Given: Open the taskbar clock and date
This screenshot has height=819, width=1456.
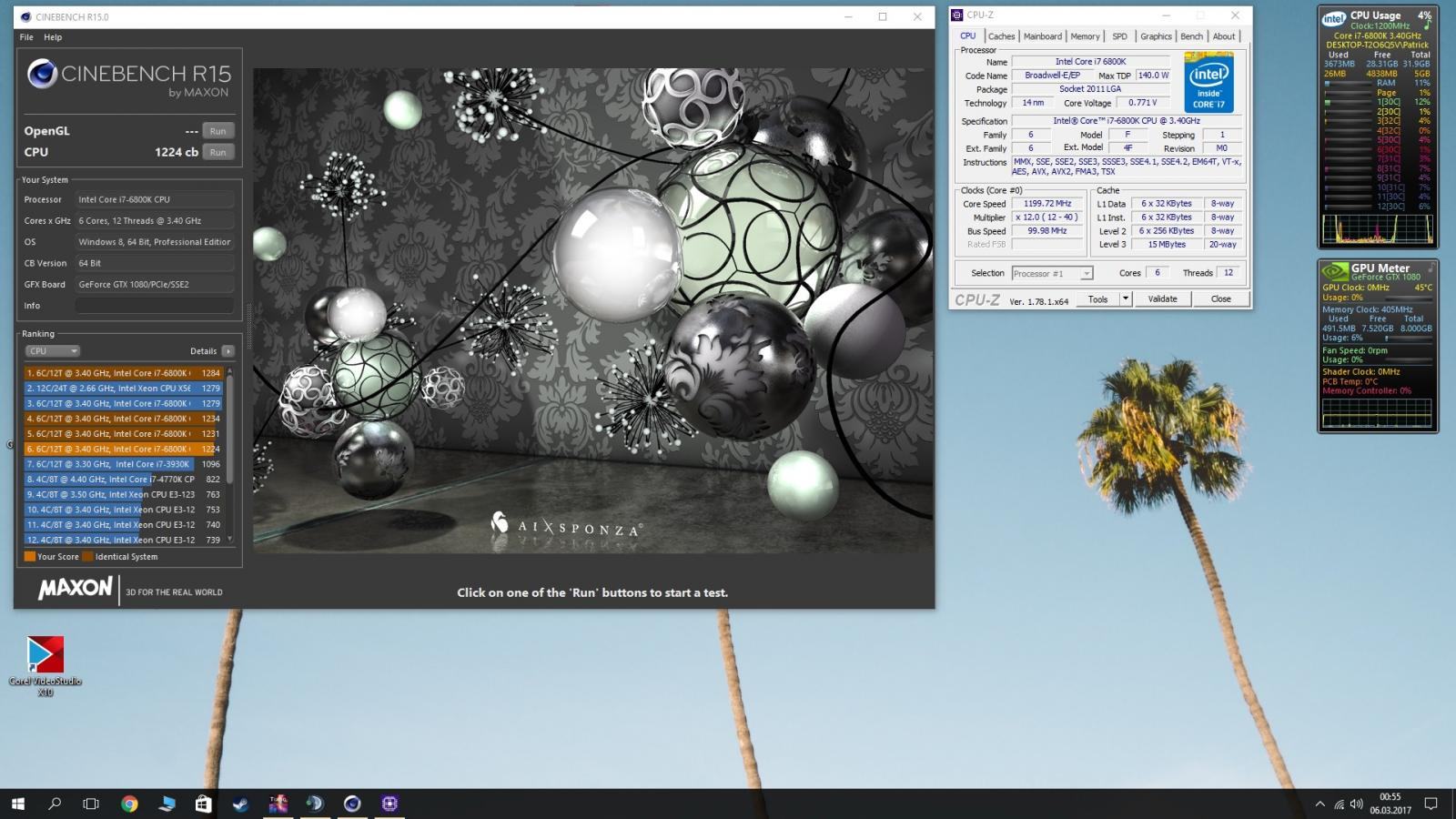Looking at the screenshot, I should [x=1390, y=804].
